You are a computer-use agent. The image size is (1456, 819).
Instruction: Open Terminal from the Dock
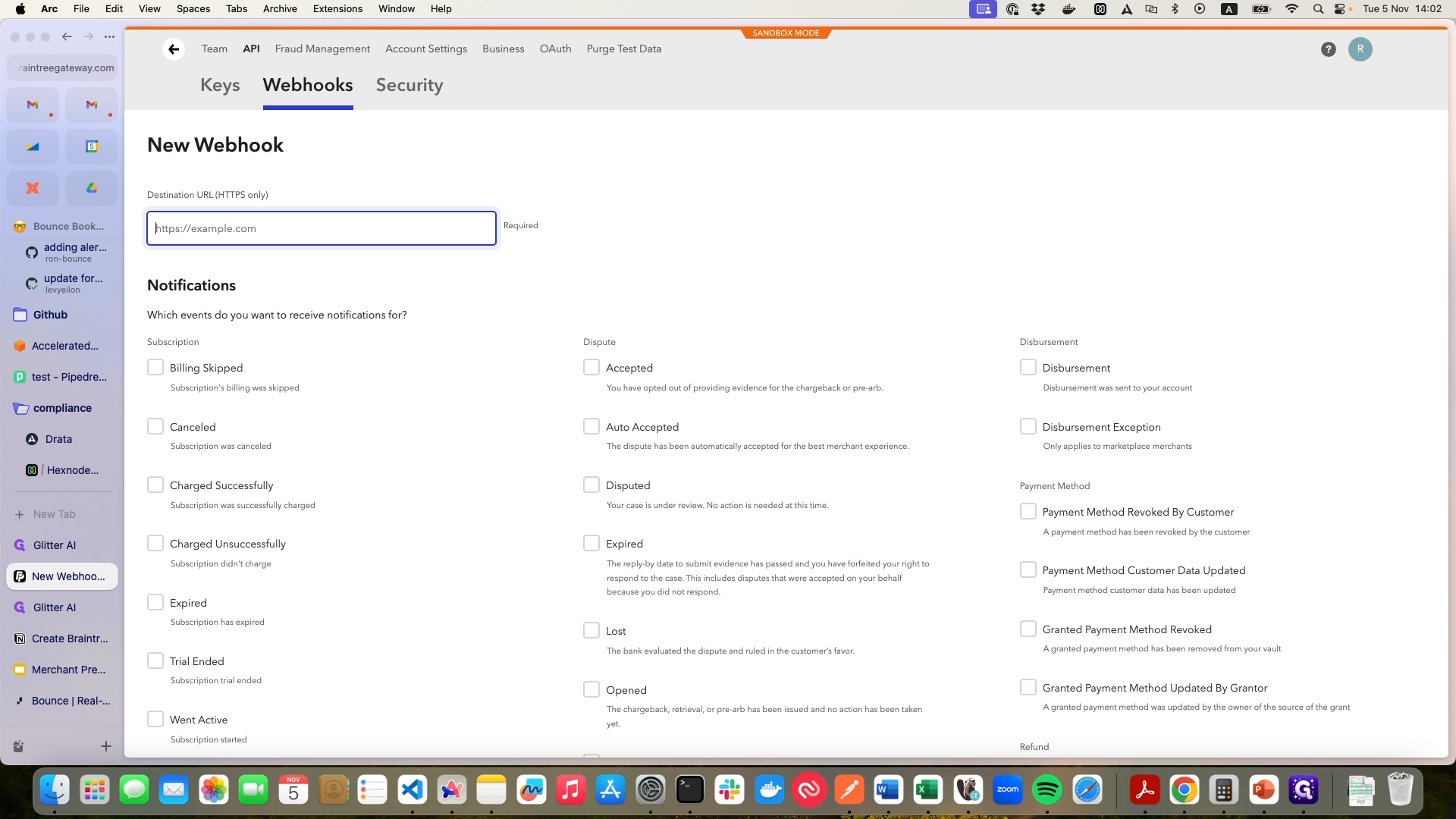click(x=690, y=790)
